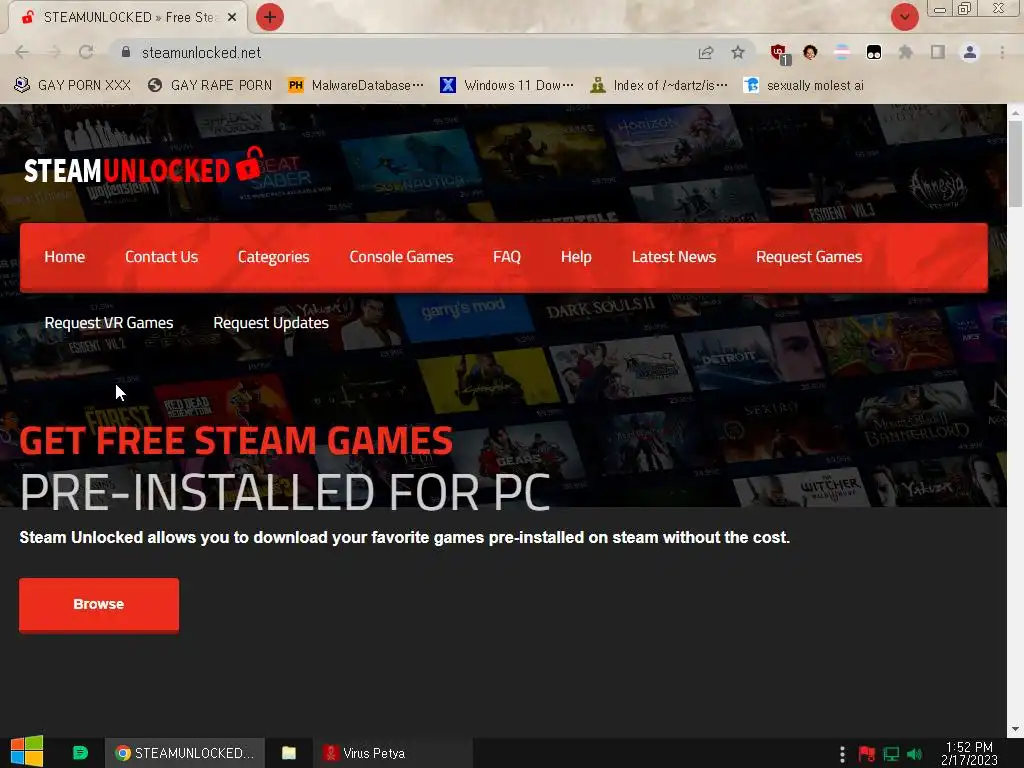1024x768 pixels.
Task: Open the Chrome profile avatar
Action: [x=970, y=52]
